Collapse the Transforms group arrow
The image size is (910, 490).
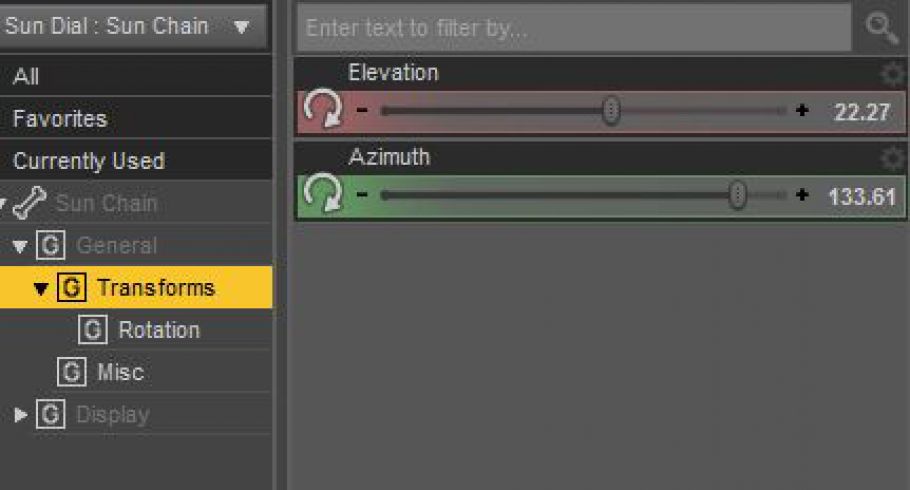pos(41,289)
